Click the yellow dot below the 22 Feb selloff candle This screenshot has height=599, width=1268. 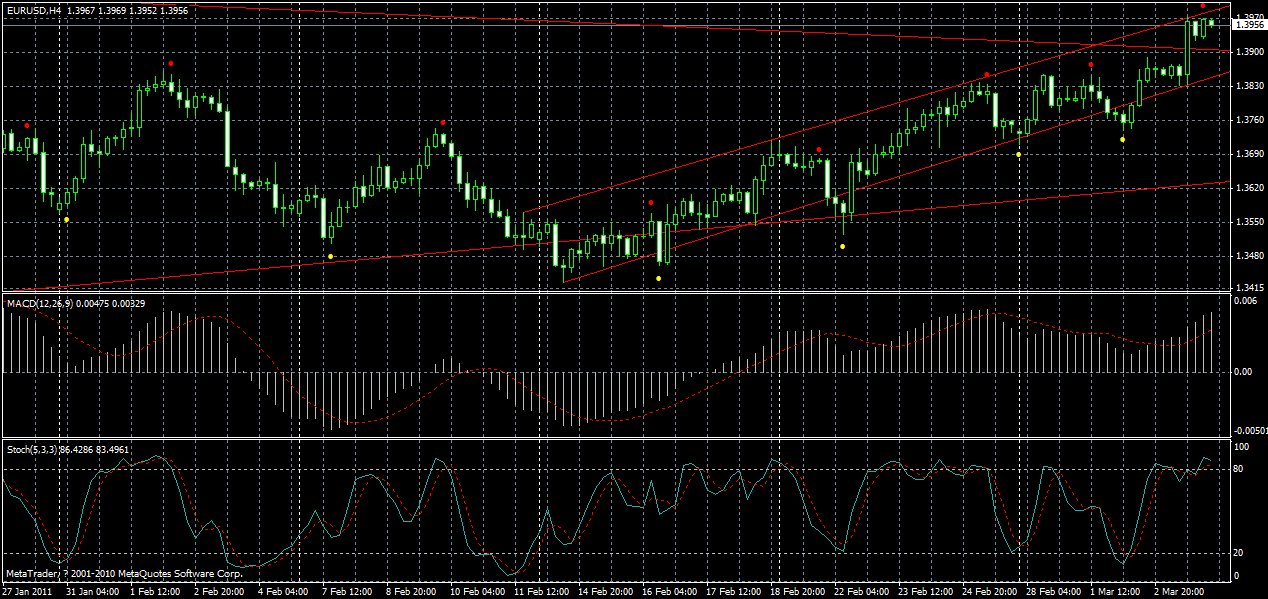point(843,243)
